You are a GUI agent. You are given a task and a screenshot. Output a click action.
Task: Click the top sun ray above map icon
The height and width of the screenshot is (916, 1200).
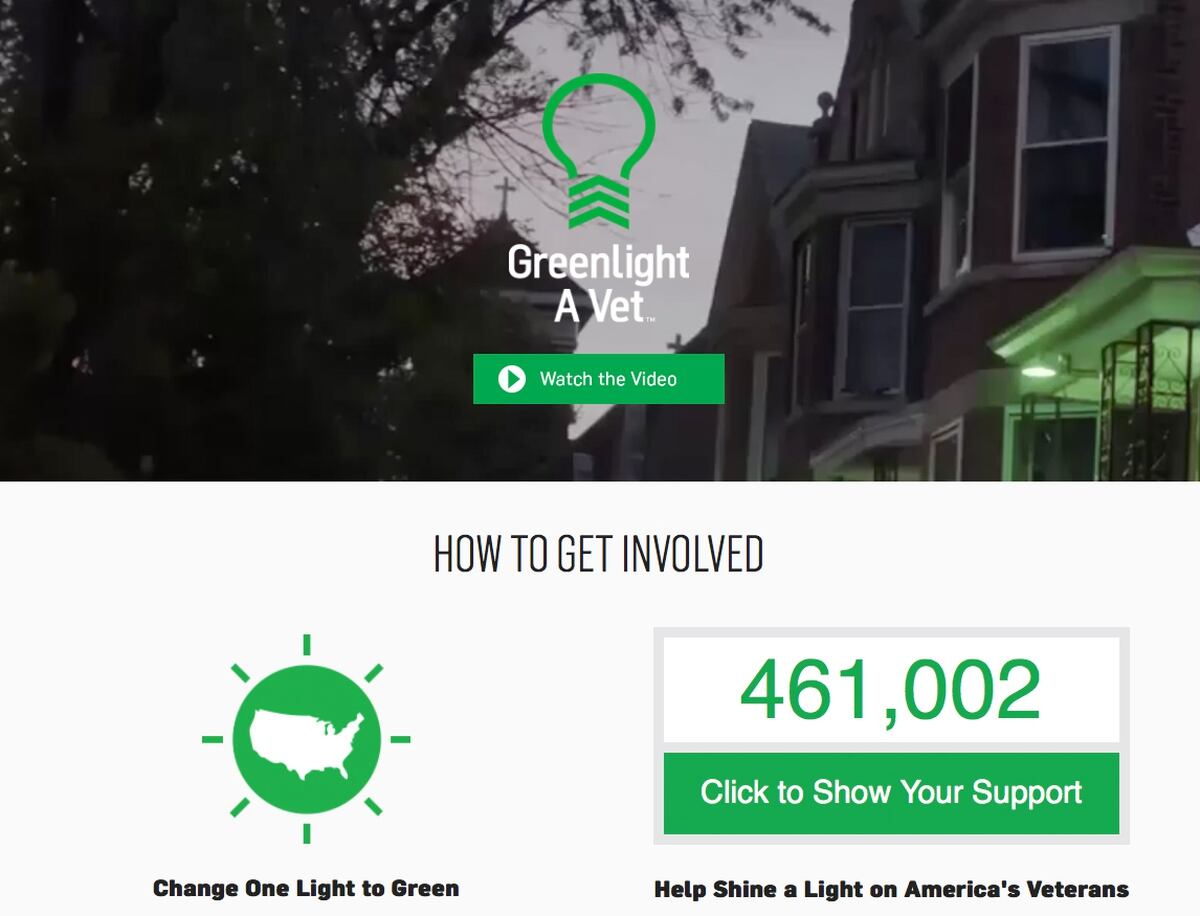tap(306, 644)
